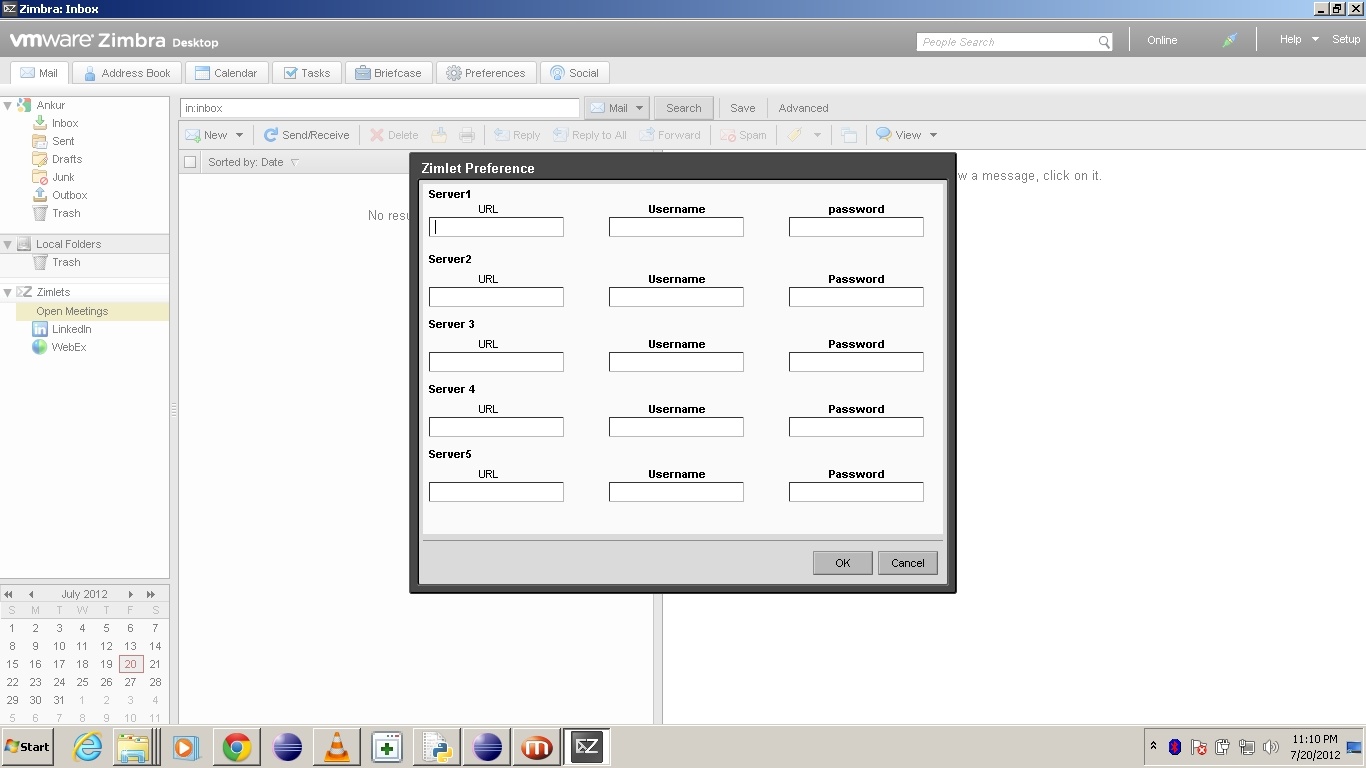Open the Trash folder under Ankur
This screenshot has height=768, width=1366.
point(66,213)
